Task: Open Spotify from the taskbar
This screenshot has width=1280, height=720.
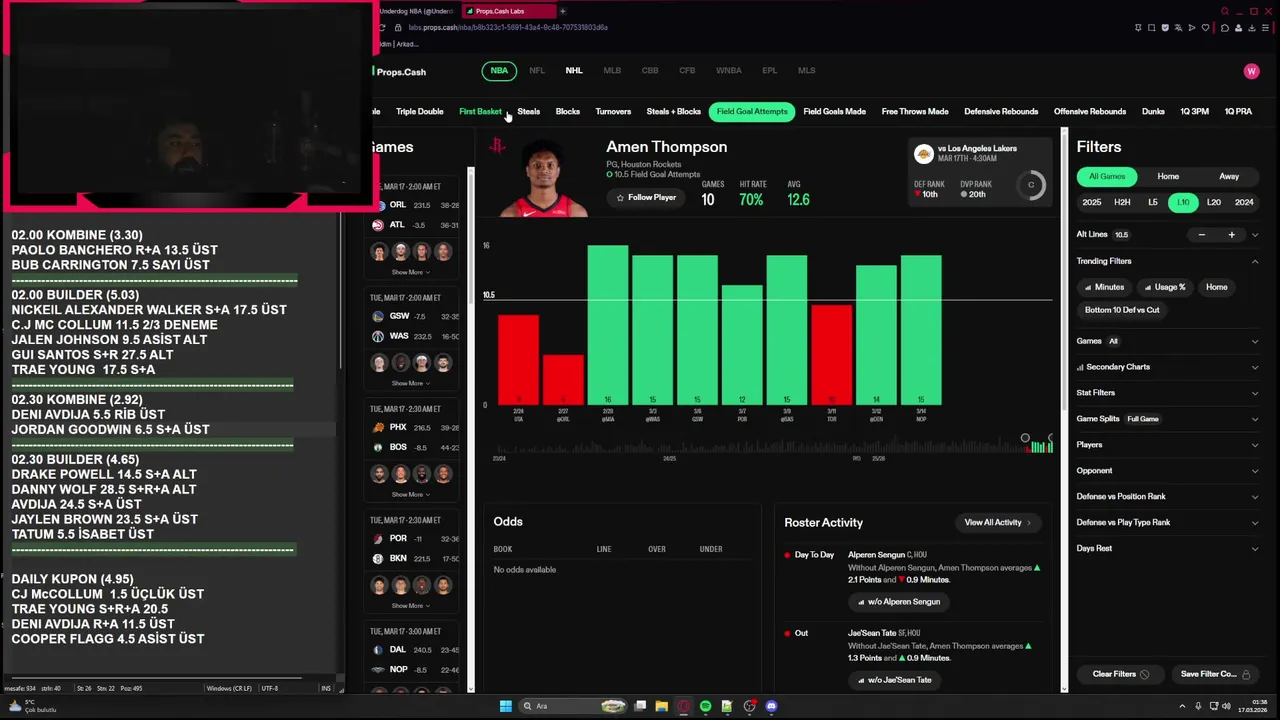Action: [x=706, y=706]
